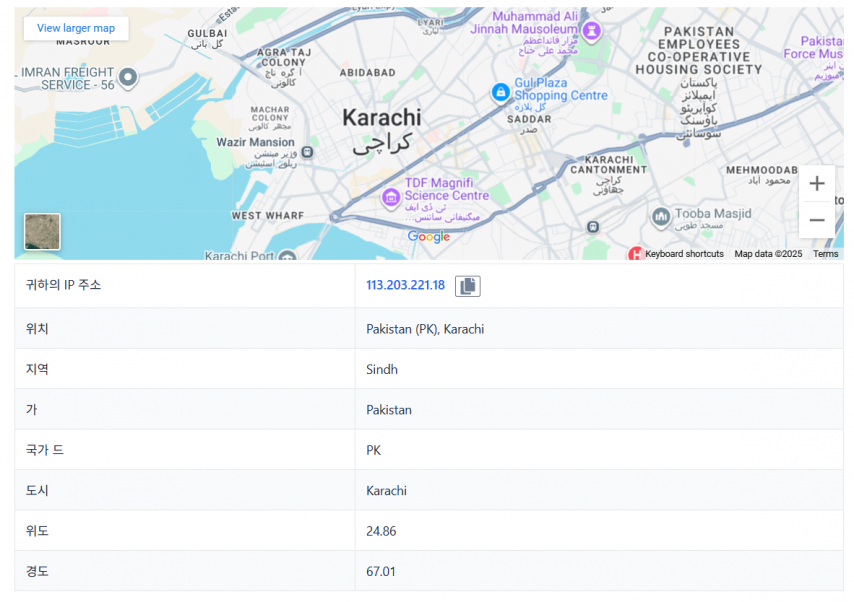Open the TDF Magnifi Science Centre pin
Image resolution: width=854 pixels, height=602 pixels.
[391, 197]
